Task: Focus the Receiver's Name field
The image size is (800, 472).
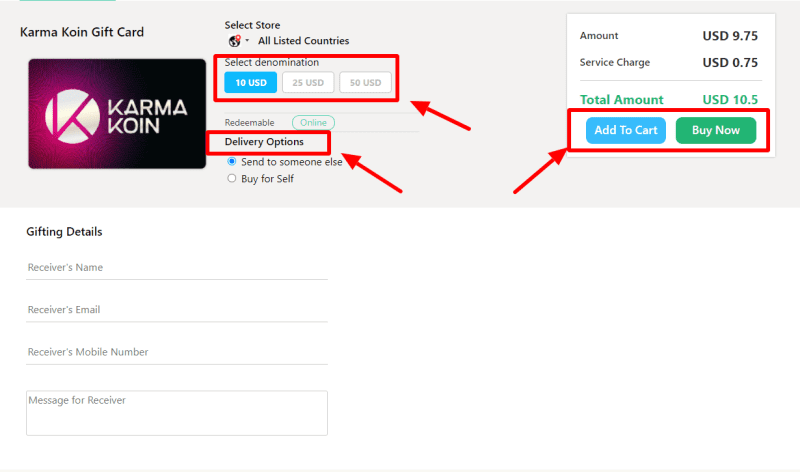Action: tap(177, 267)
